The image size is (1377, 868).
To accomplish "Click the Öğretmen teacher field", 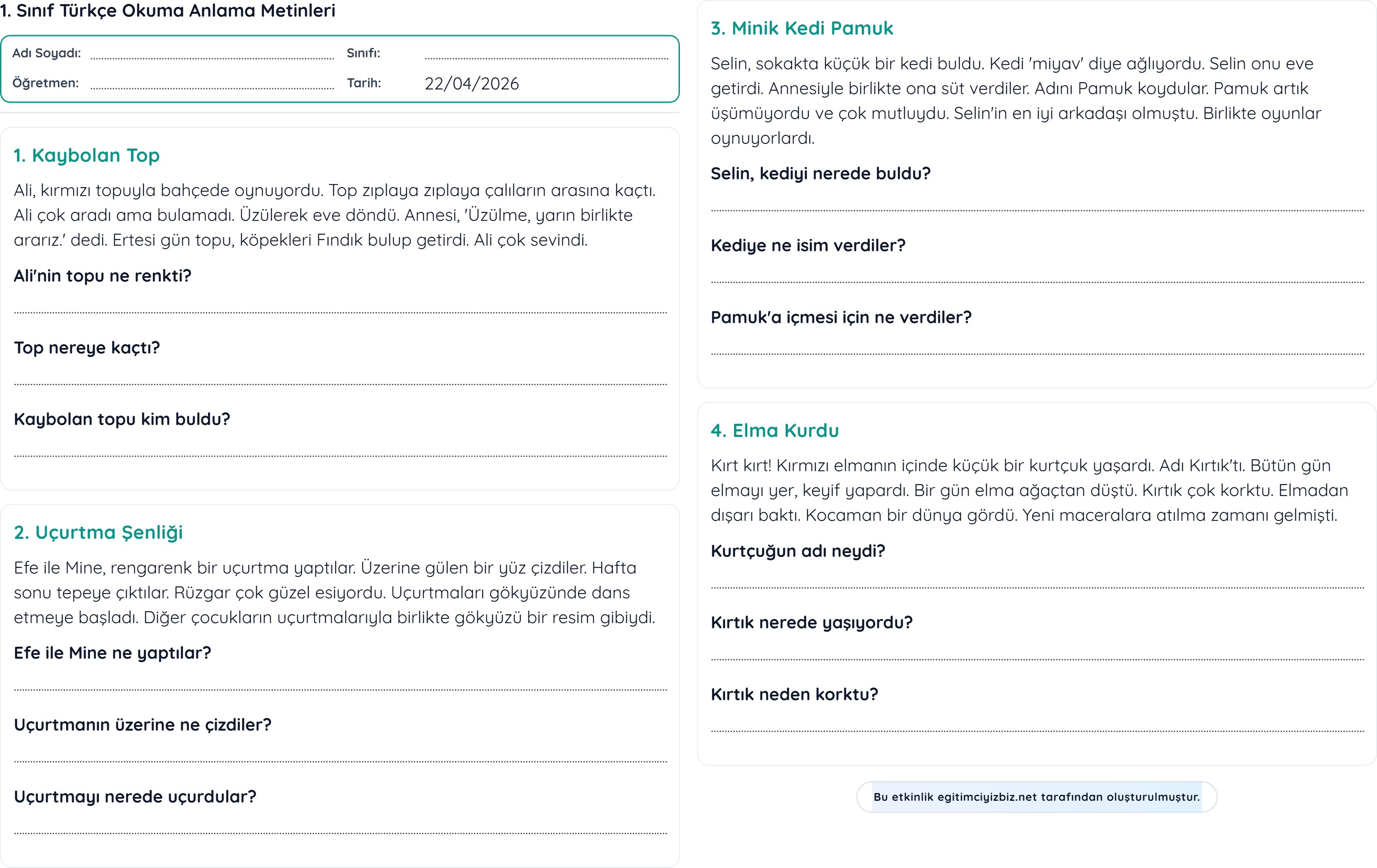I will coord(212,83).
